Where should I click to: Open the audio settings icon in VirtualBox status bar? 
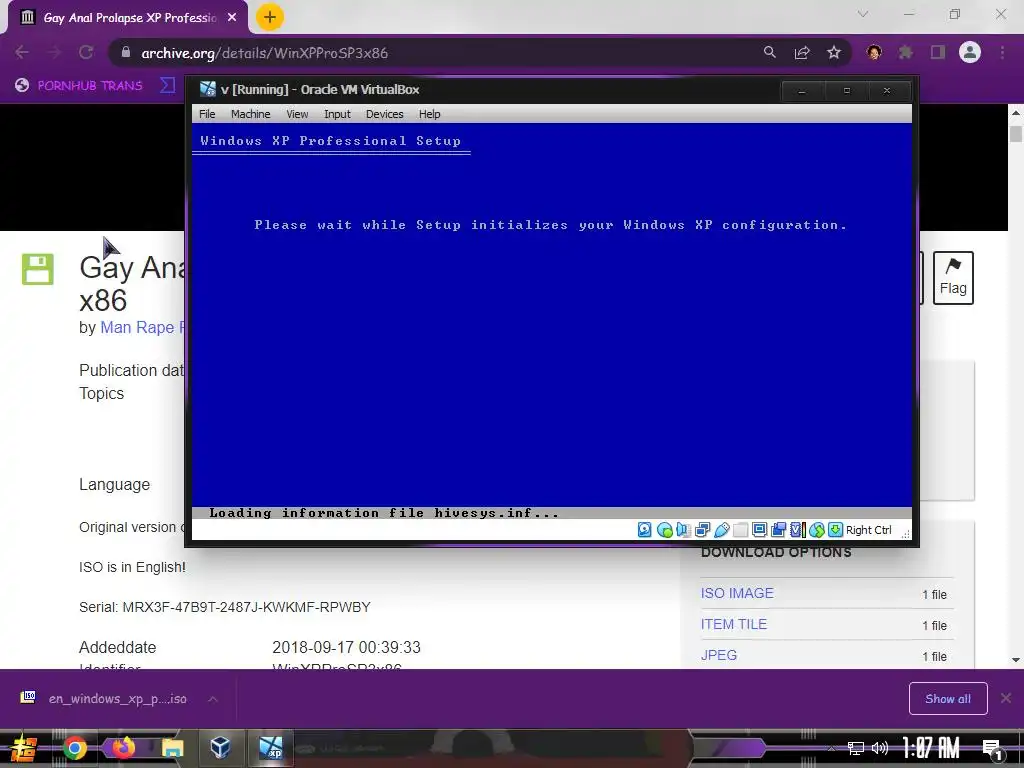(x=683, y=530)
